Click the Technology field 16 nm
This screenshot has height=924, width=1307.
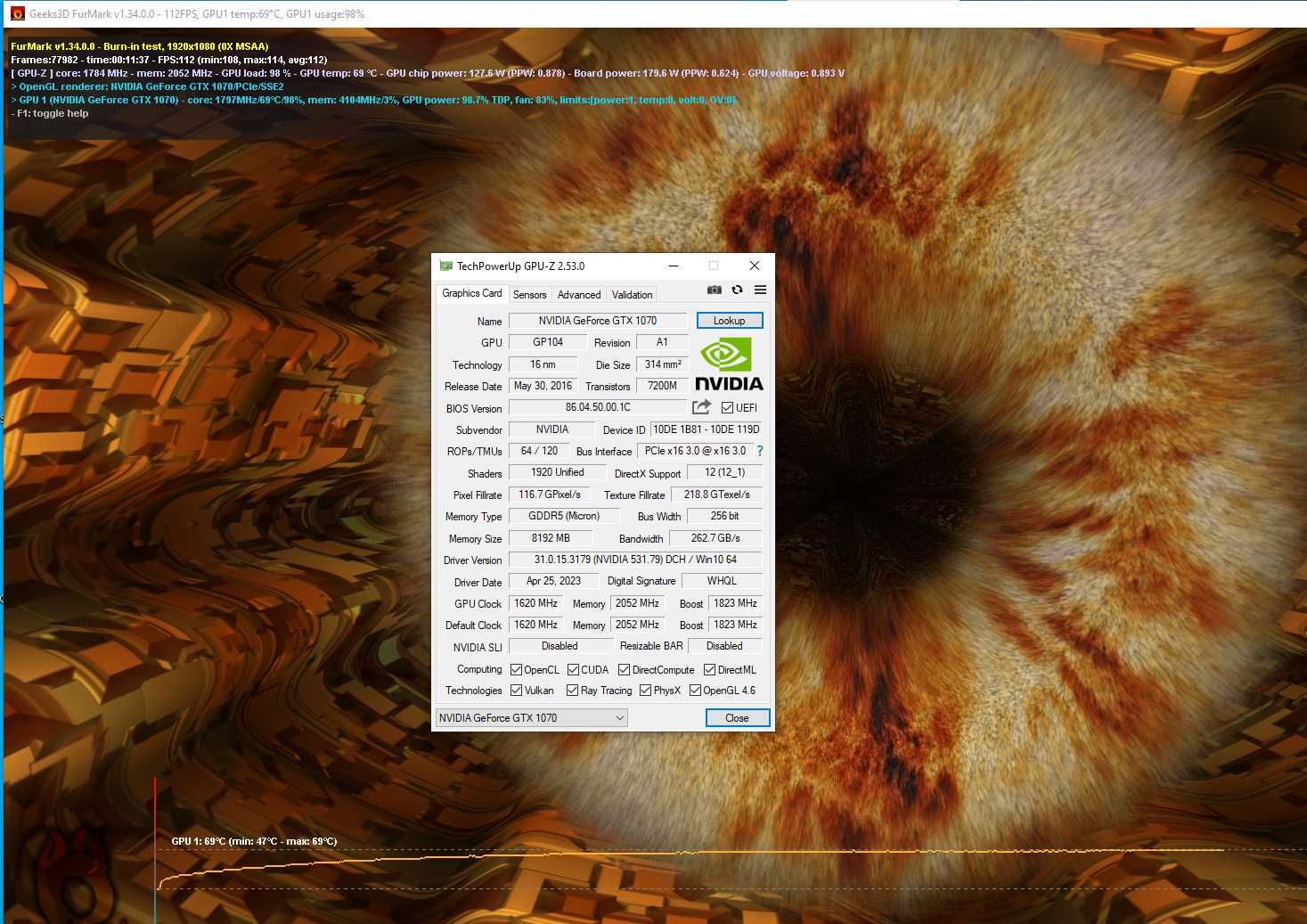pyautogui.click(x=543, y=364)
